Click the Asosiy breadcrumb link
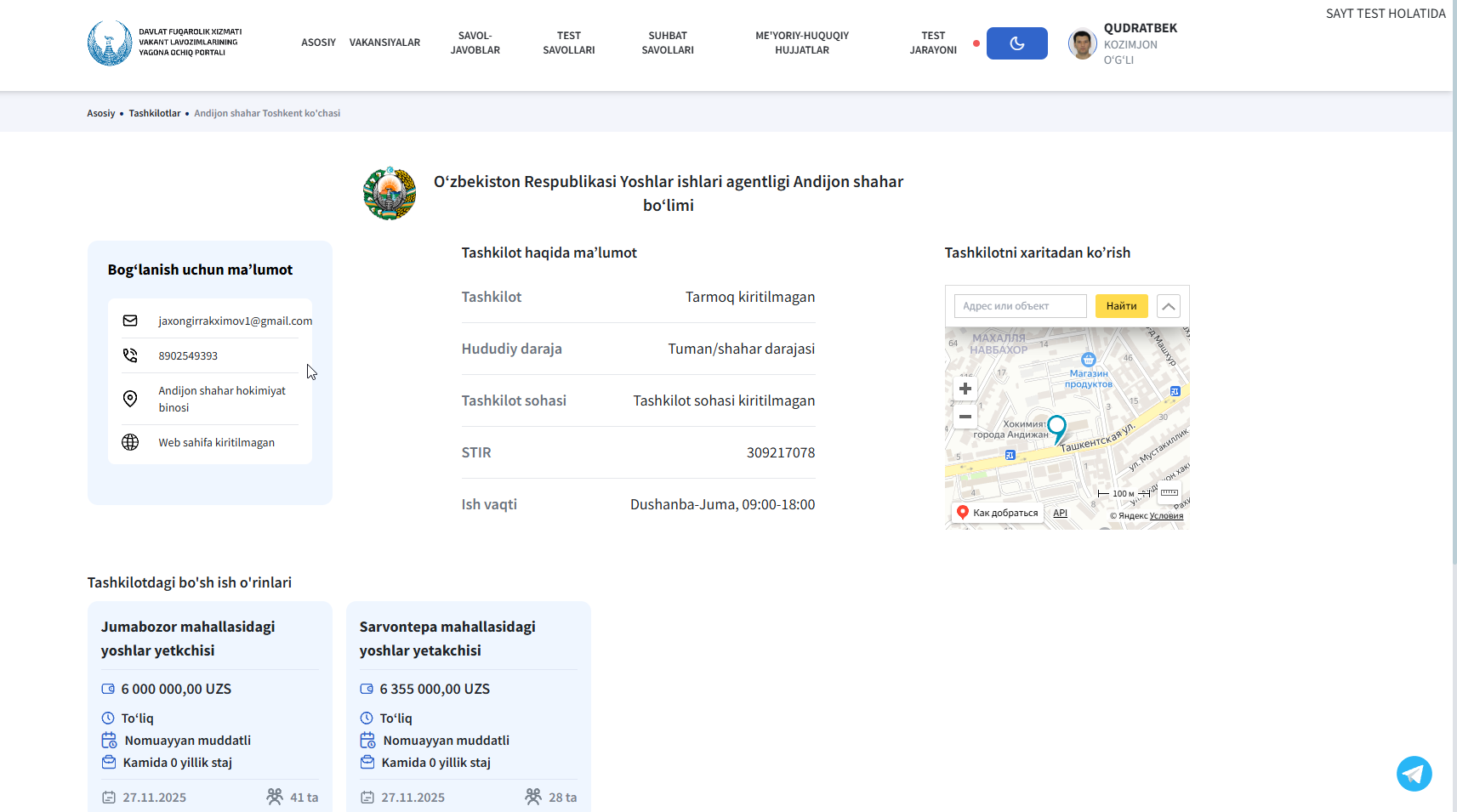The image size is (1457, 812). coord(100,113)
